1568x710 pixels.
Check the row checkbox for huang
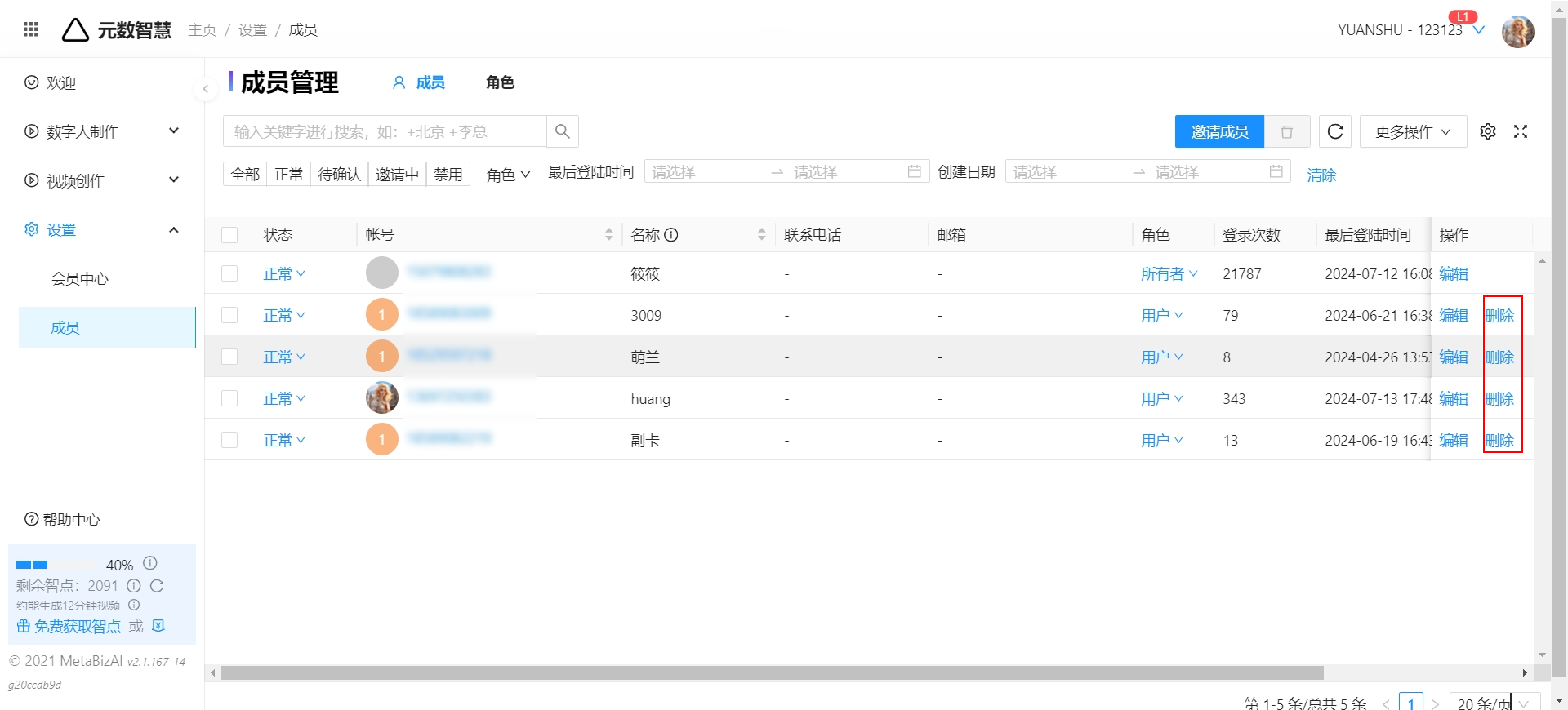[x=229, y=398]
